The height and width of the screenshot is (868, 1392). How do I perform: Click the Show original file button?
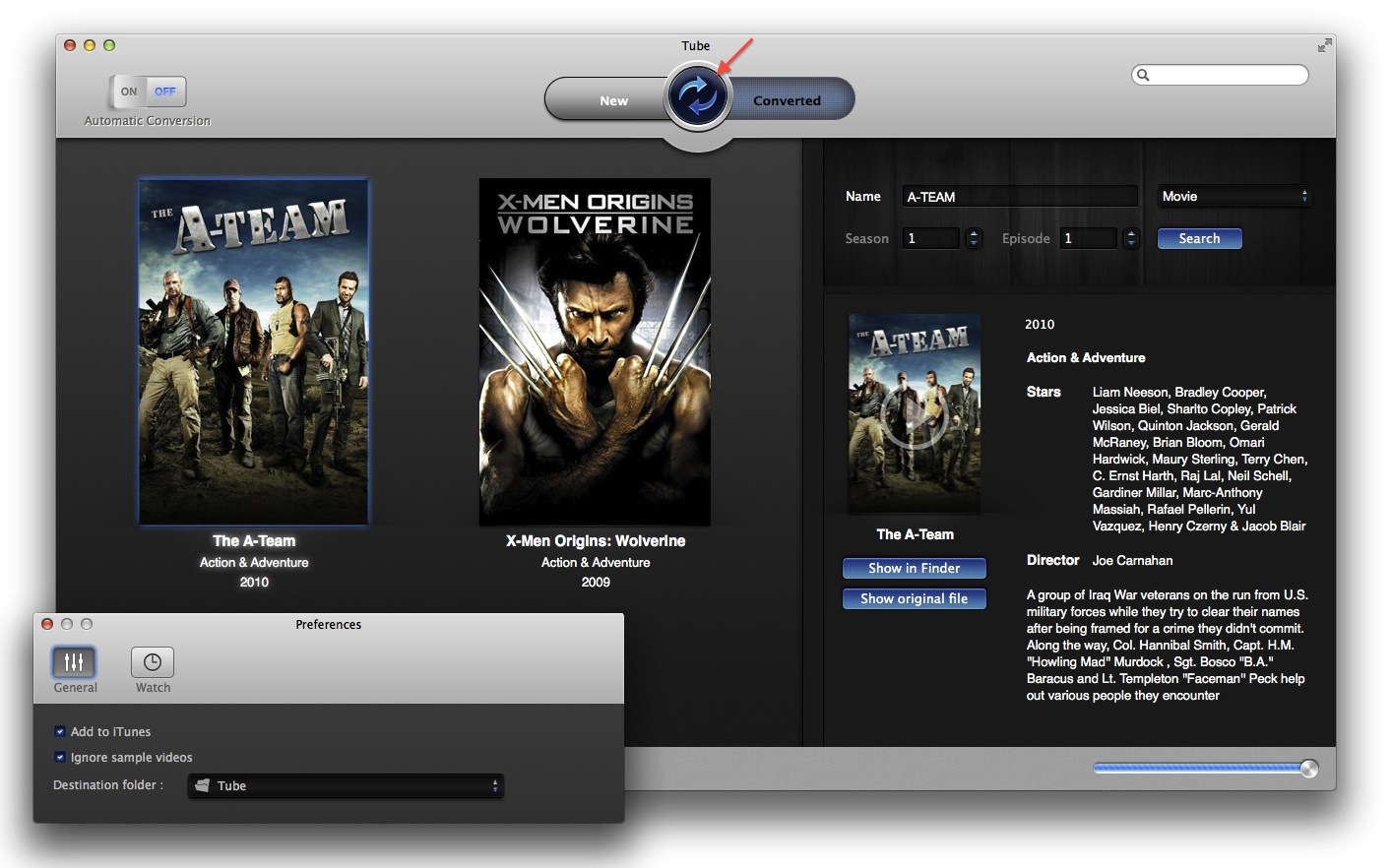(914, 598)
